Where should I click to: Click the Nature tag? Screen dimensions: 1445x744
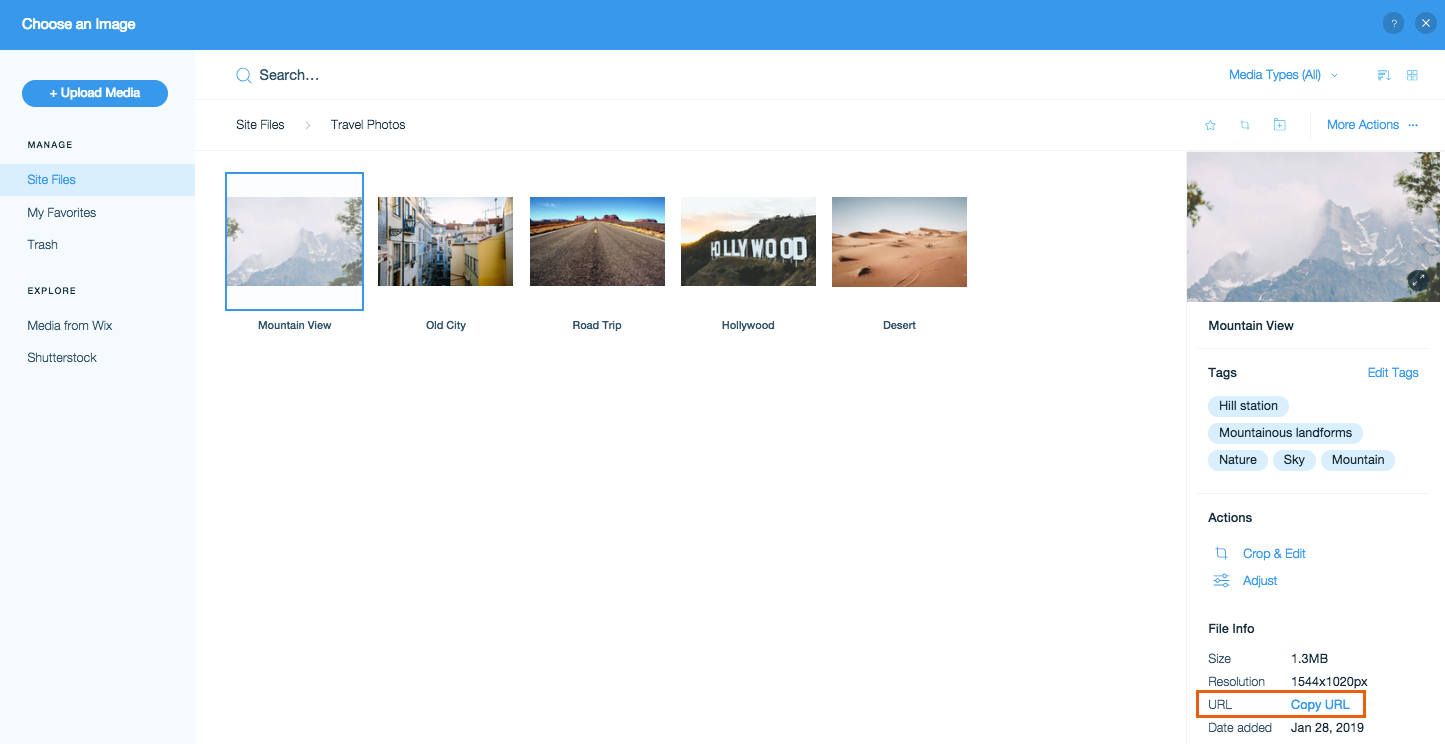point(1238,460)
